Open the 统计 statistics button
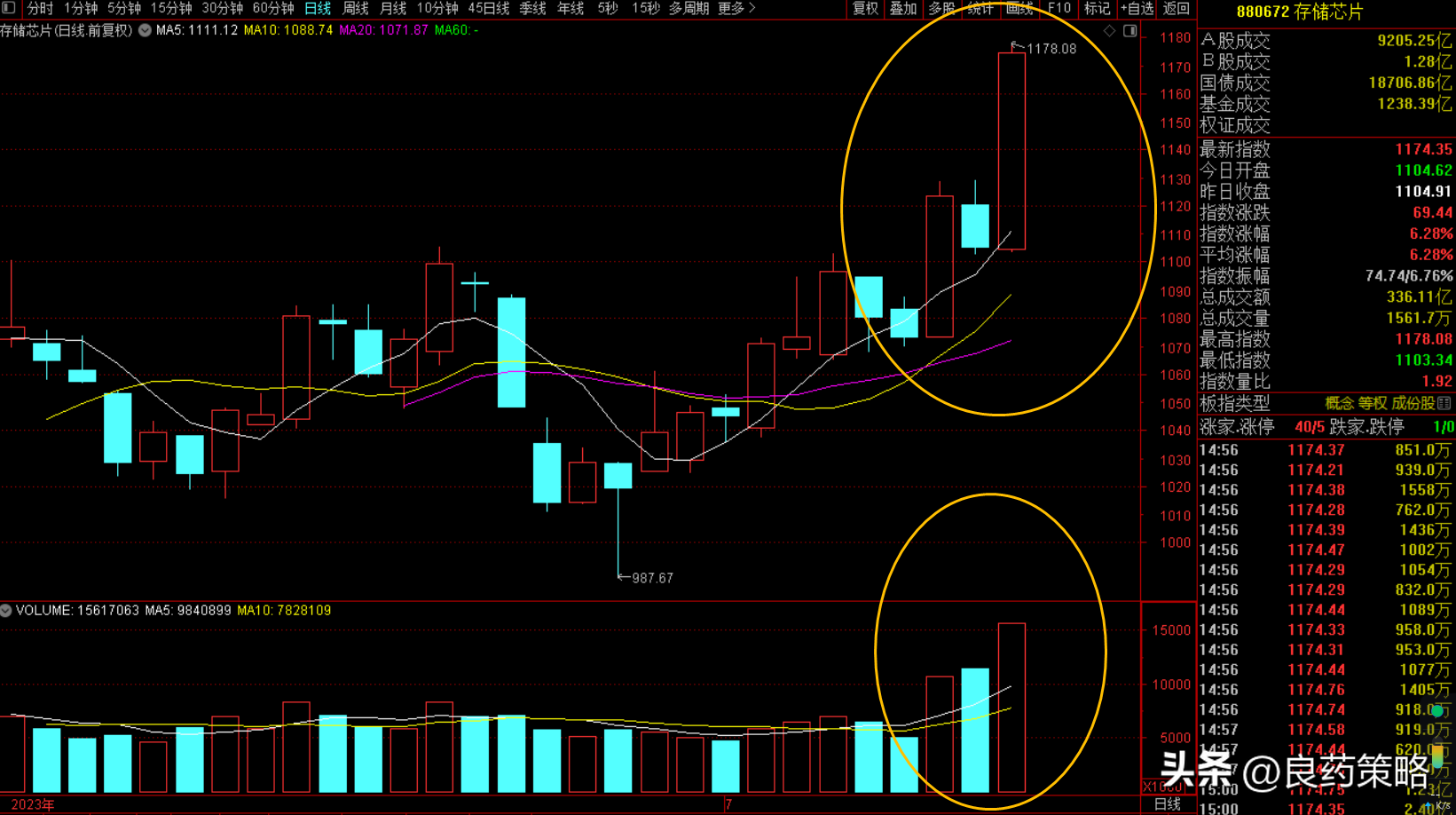Image resolution: width=1456 pixels, height=815 pixels. pyautogui.click(x=980, y=9)
